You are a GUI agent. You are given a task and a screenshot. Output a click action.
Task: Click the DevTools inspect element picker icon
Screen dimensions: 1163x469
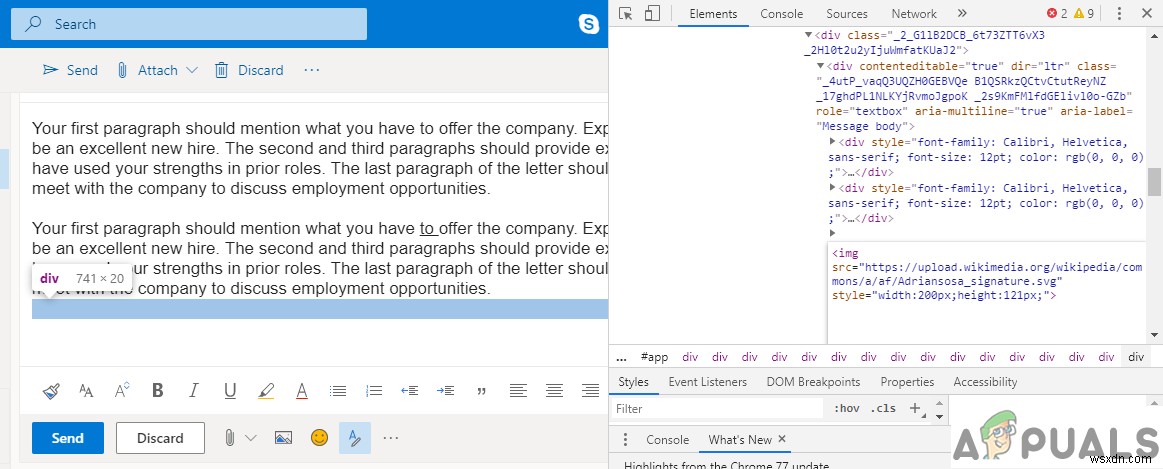tap(625, 13)
